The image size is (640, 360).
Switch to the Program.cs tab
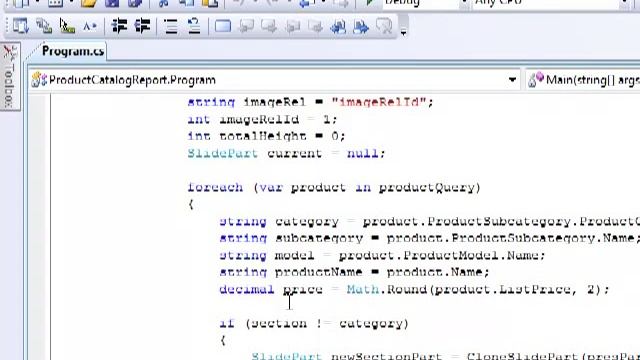(x=73, y=51)
